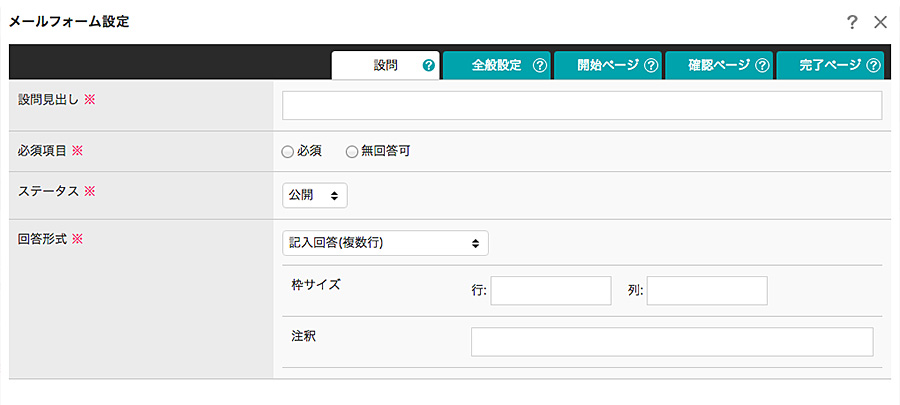Click the 回答形式 label text
The width and height of the screenshot is (900, 405).
43,239
